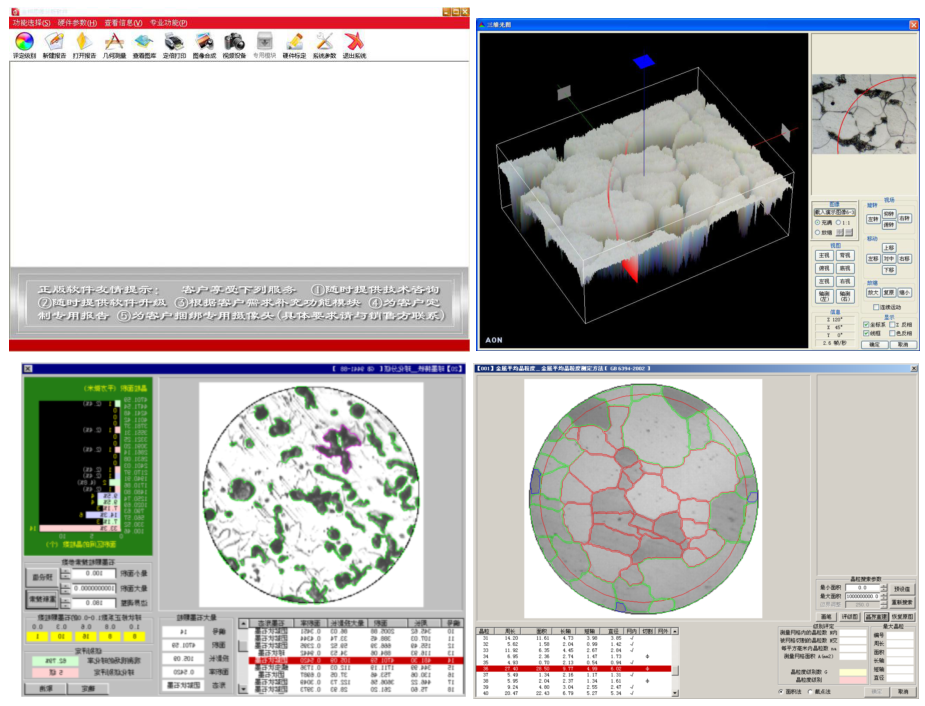Viewport: 925px width, 706px height.
Task: Click the 主视 front view button
Action: tap(824, 255)
